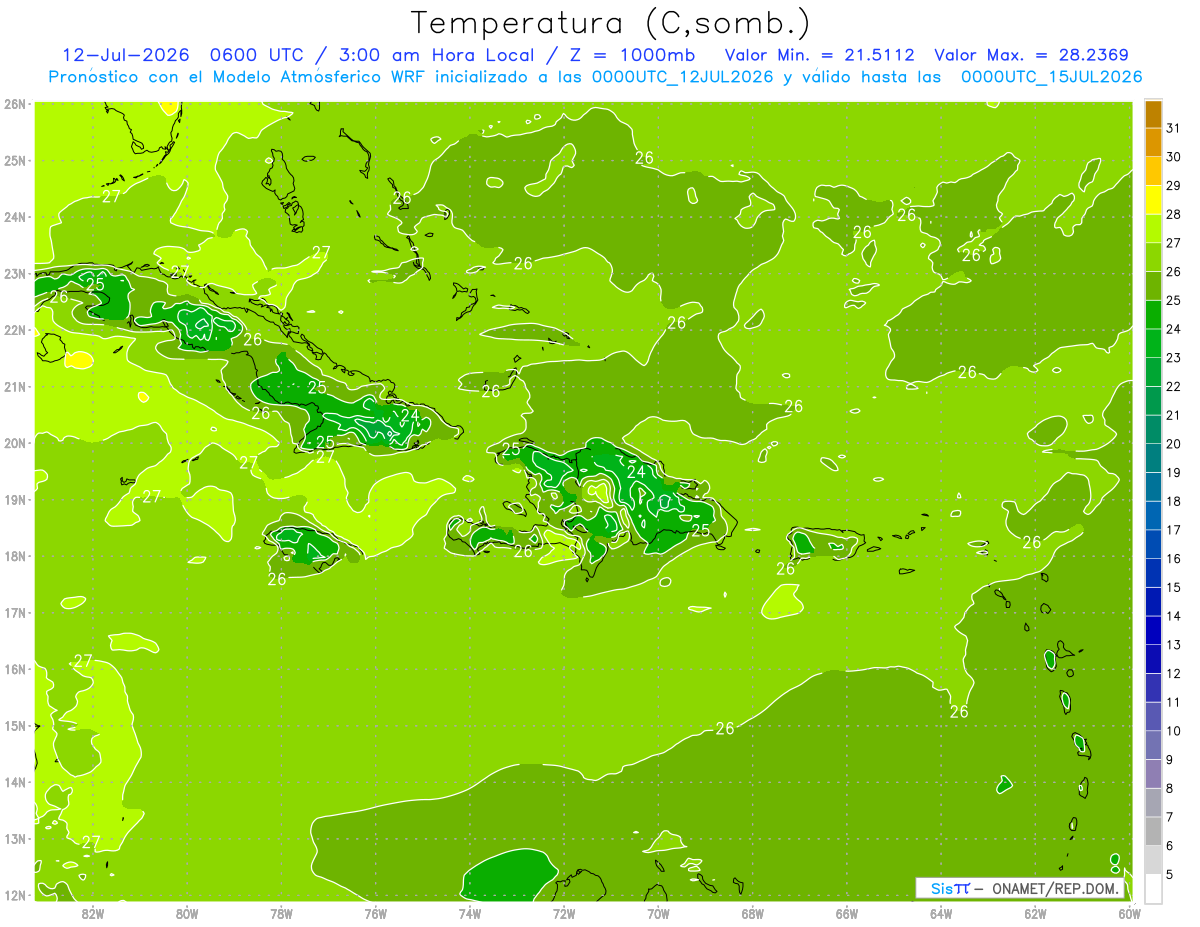Click the "60W" longitude axis label

click(x=1130, y=913)
